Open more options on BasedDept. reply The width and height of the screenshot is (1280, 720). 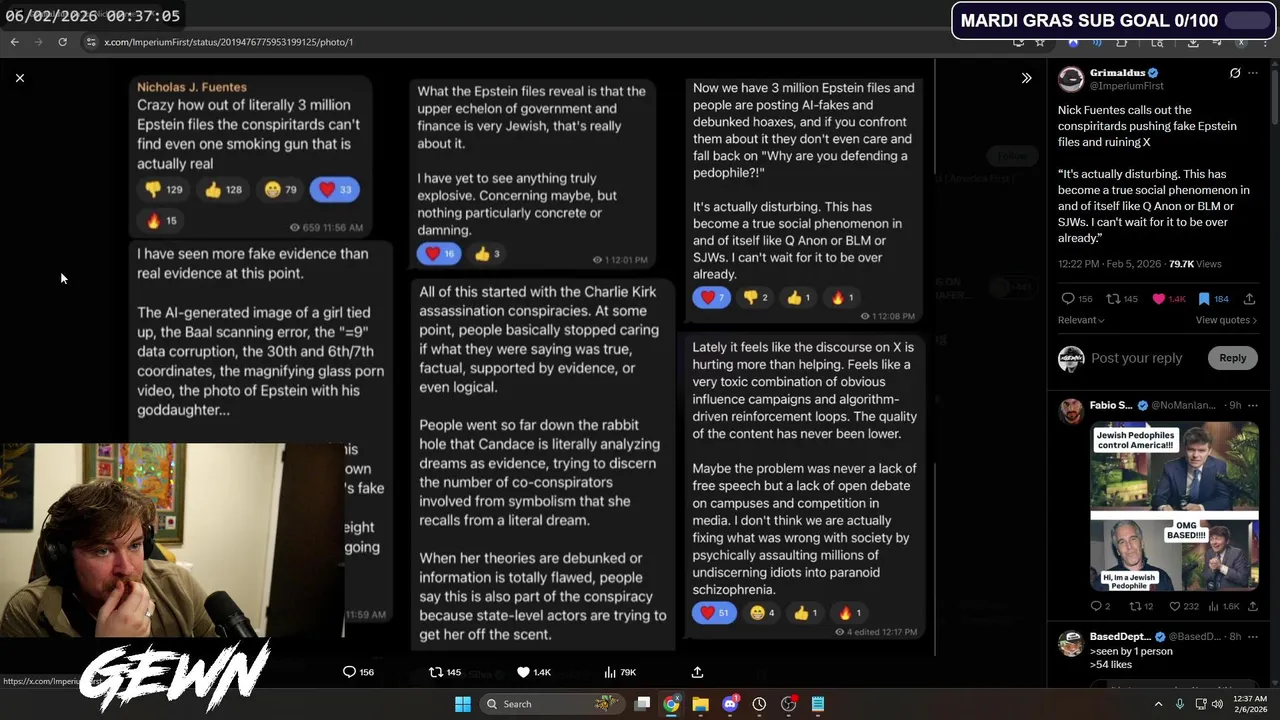coord(1253,636)
